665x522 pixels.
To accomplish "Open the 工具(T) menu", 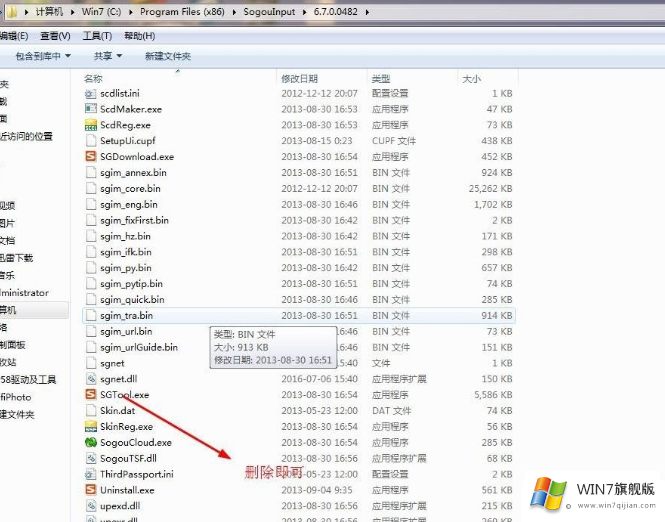I will point(97,36).
